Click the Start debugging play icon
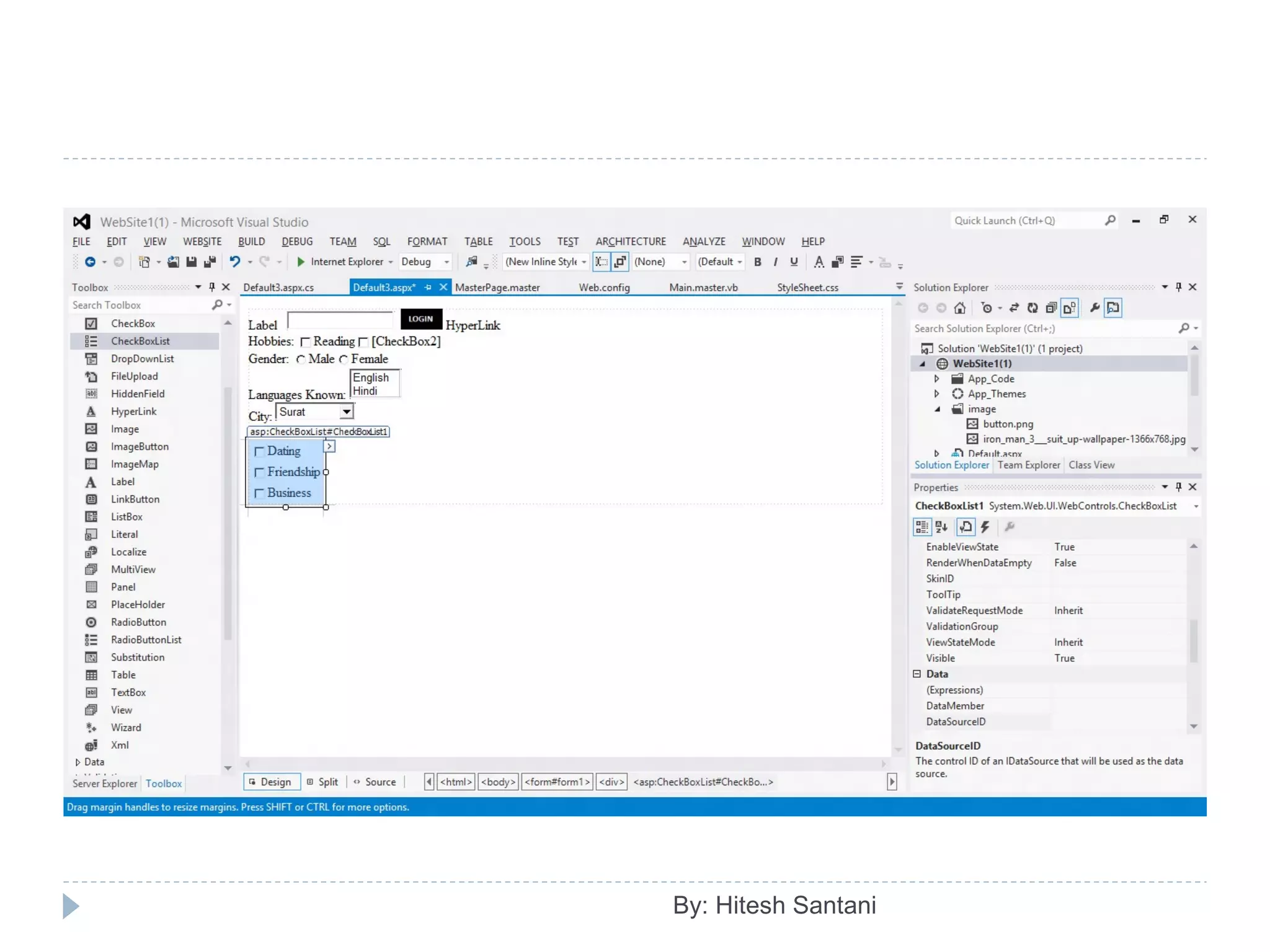 (301, 262)
